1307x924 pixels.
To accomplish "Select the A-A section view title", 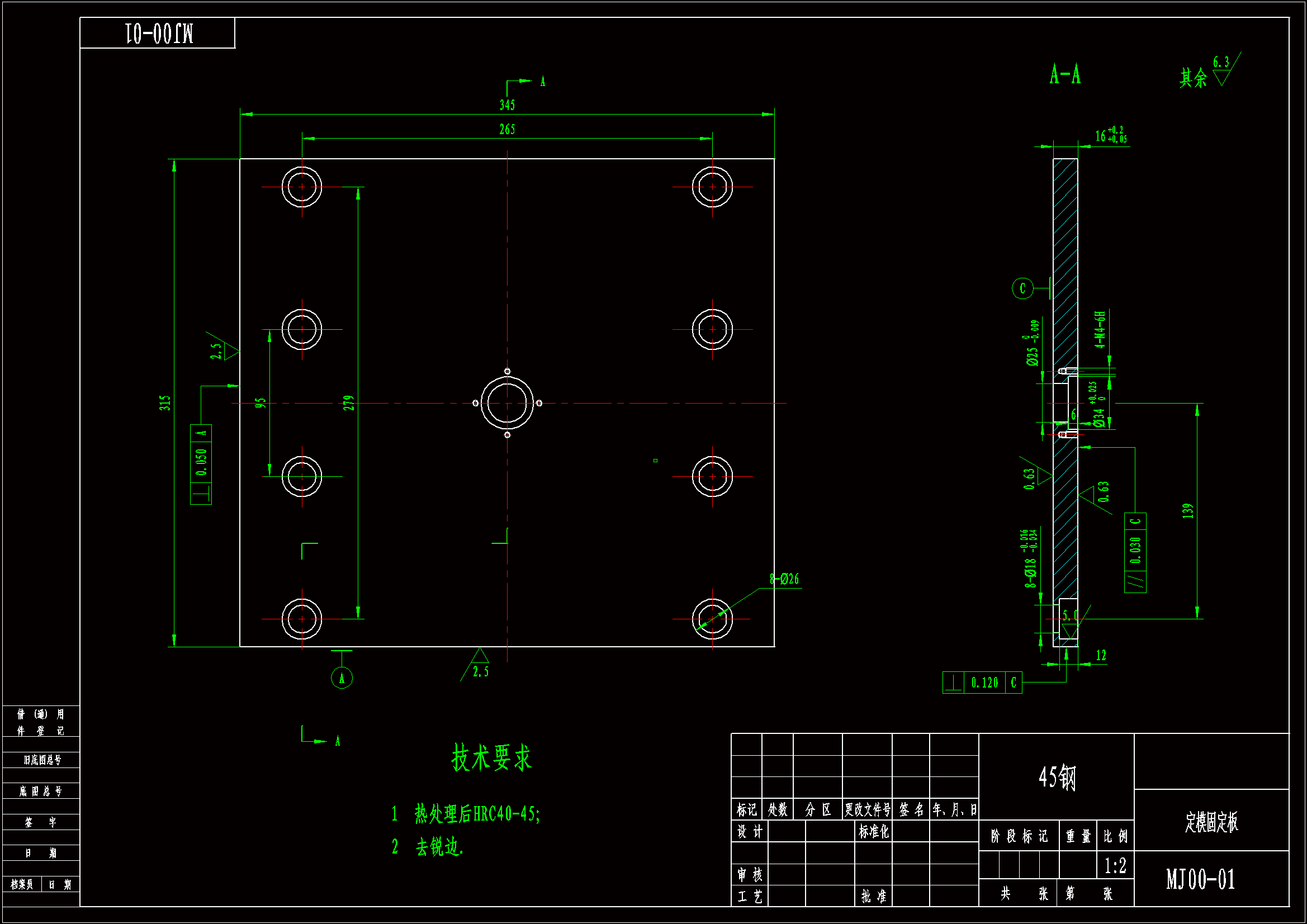I will (x=1064, y=74).
